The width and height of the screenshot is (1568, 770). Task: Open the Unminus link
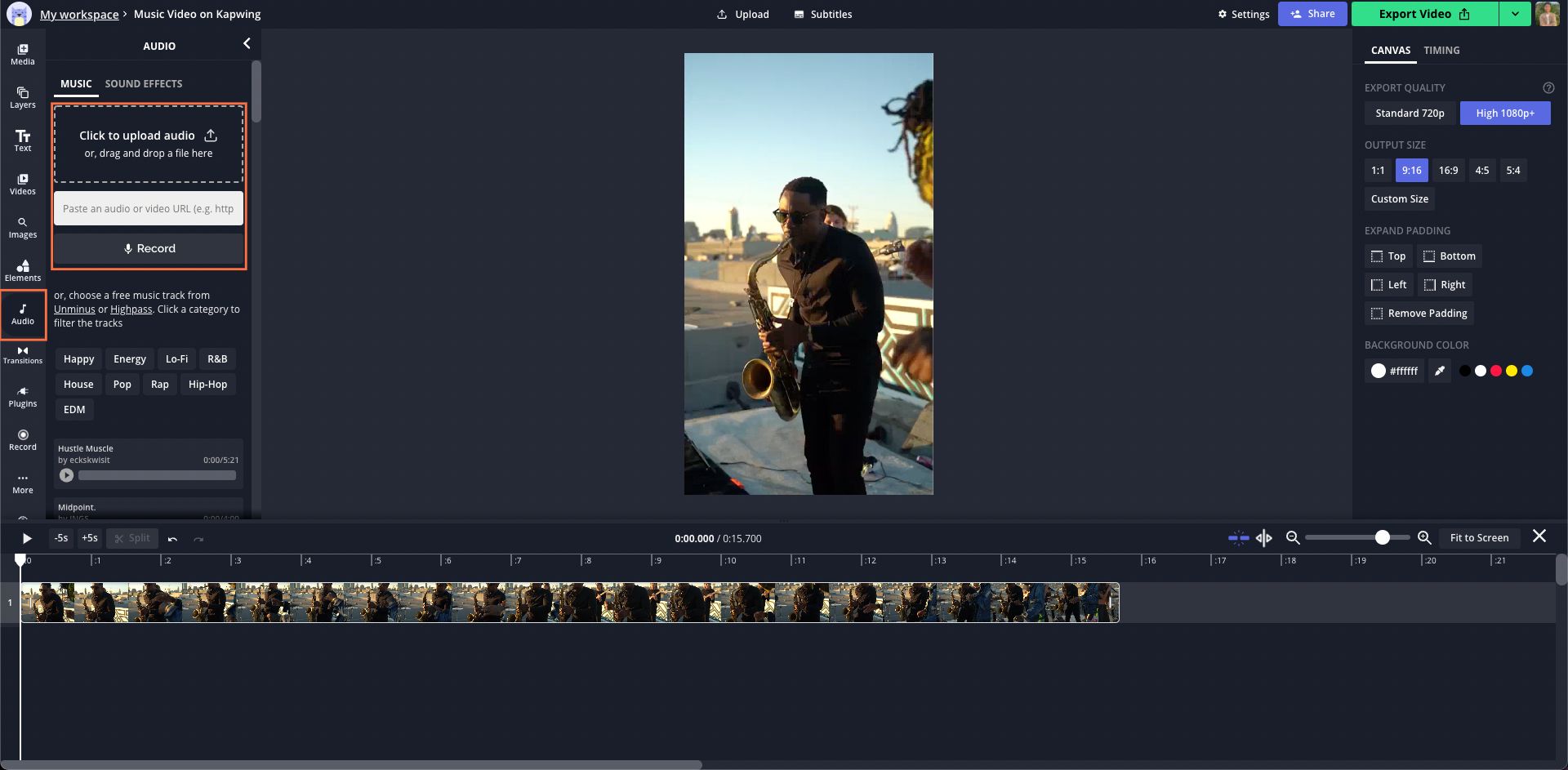pyautogui.click(x=74, y=309)
